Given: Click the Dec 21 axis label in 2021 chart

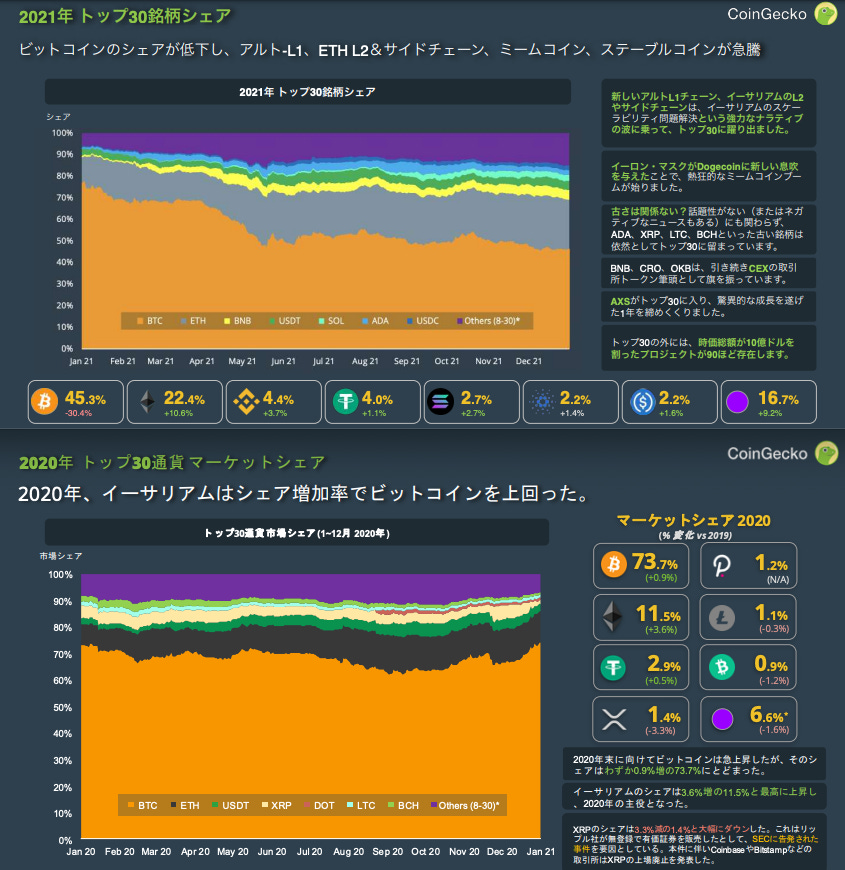Looking at the screenshot, I should click(x=529, y=361).
